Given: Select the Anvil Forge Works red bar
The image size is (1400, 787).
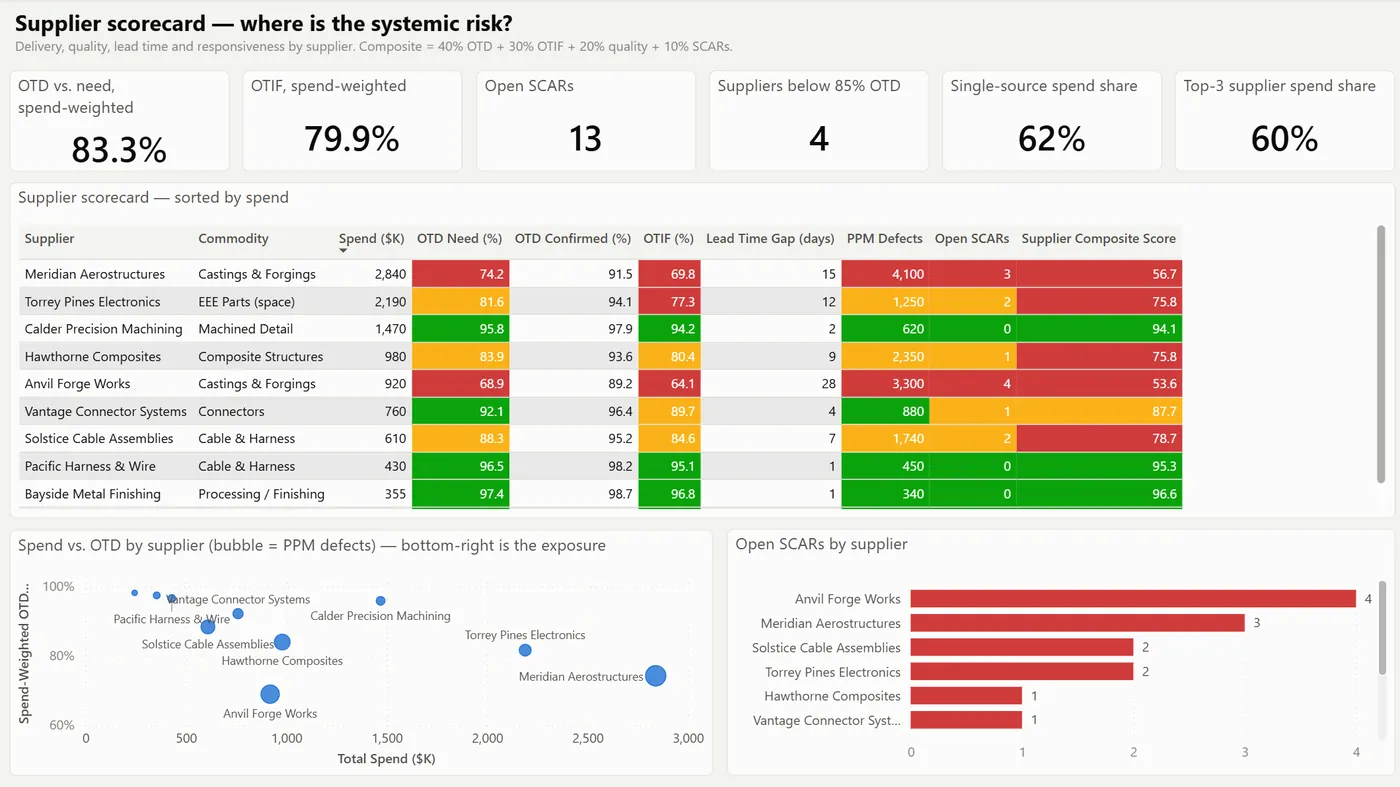Looking at the screenshot, I should [x=1133, y=599].
